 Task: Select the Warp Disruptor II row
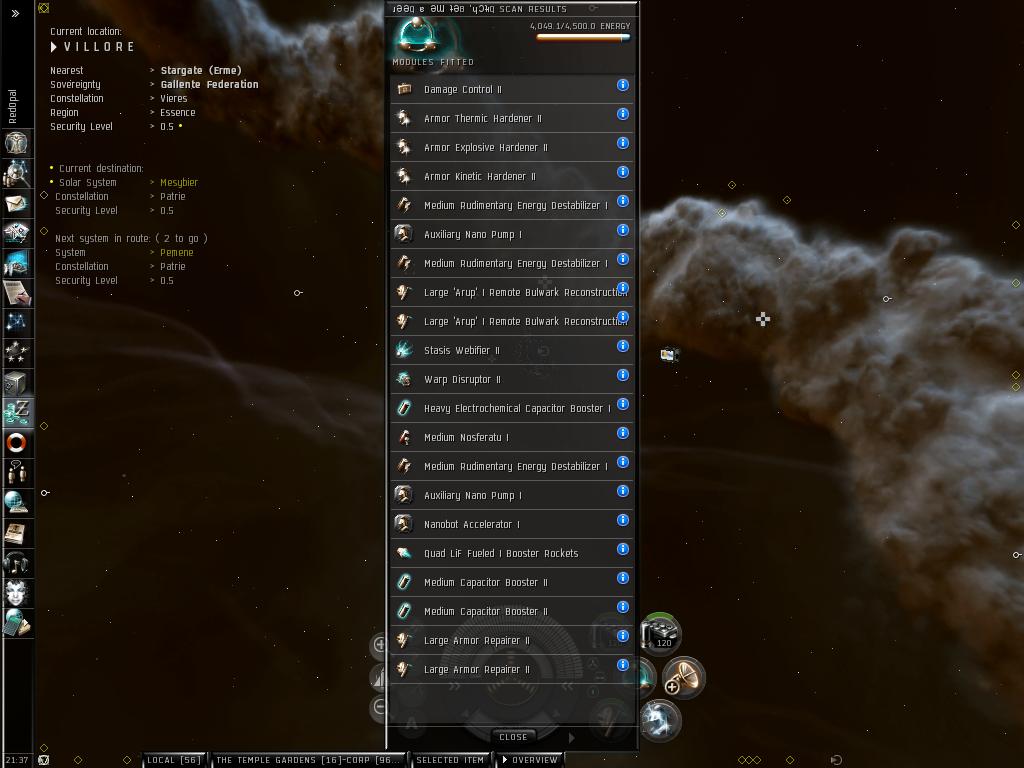point(511,379)
